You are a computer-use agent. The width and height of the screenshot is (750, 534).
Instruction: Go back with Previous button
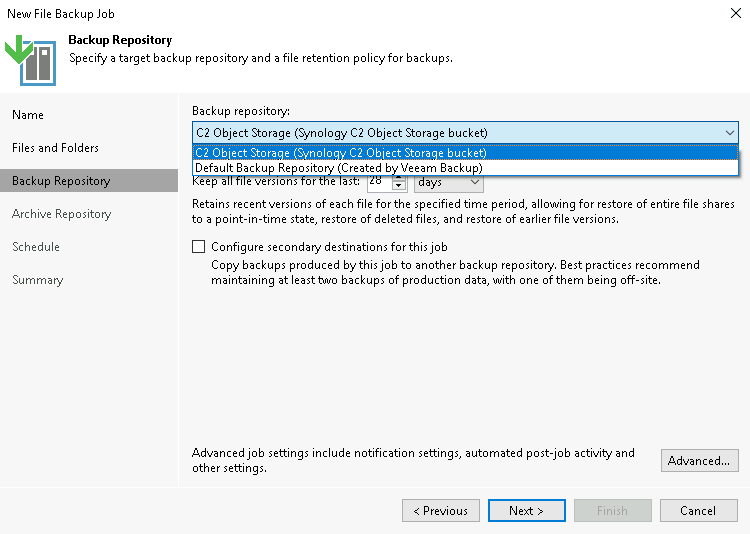click(441, 511)
